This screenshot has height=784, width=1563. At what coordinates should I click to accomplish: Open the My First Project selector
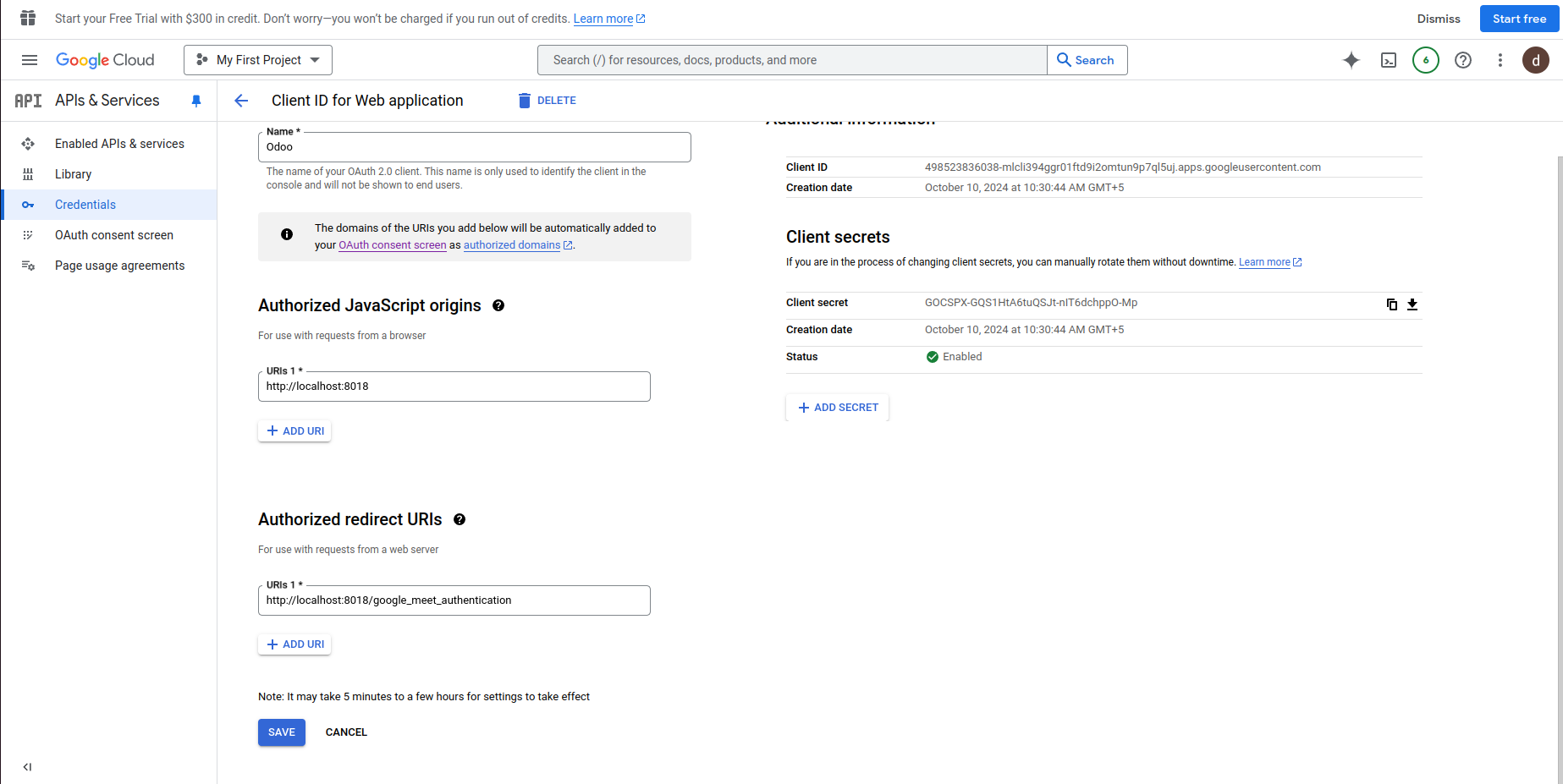[x=258, y=60]
